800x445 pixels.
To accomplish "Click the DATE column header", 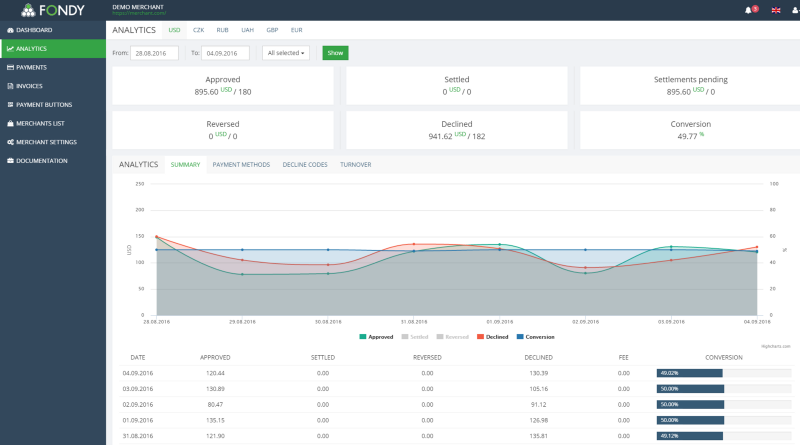I will click(138, 358).
